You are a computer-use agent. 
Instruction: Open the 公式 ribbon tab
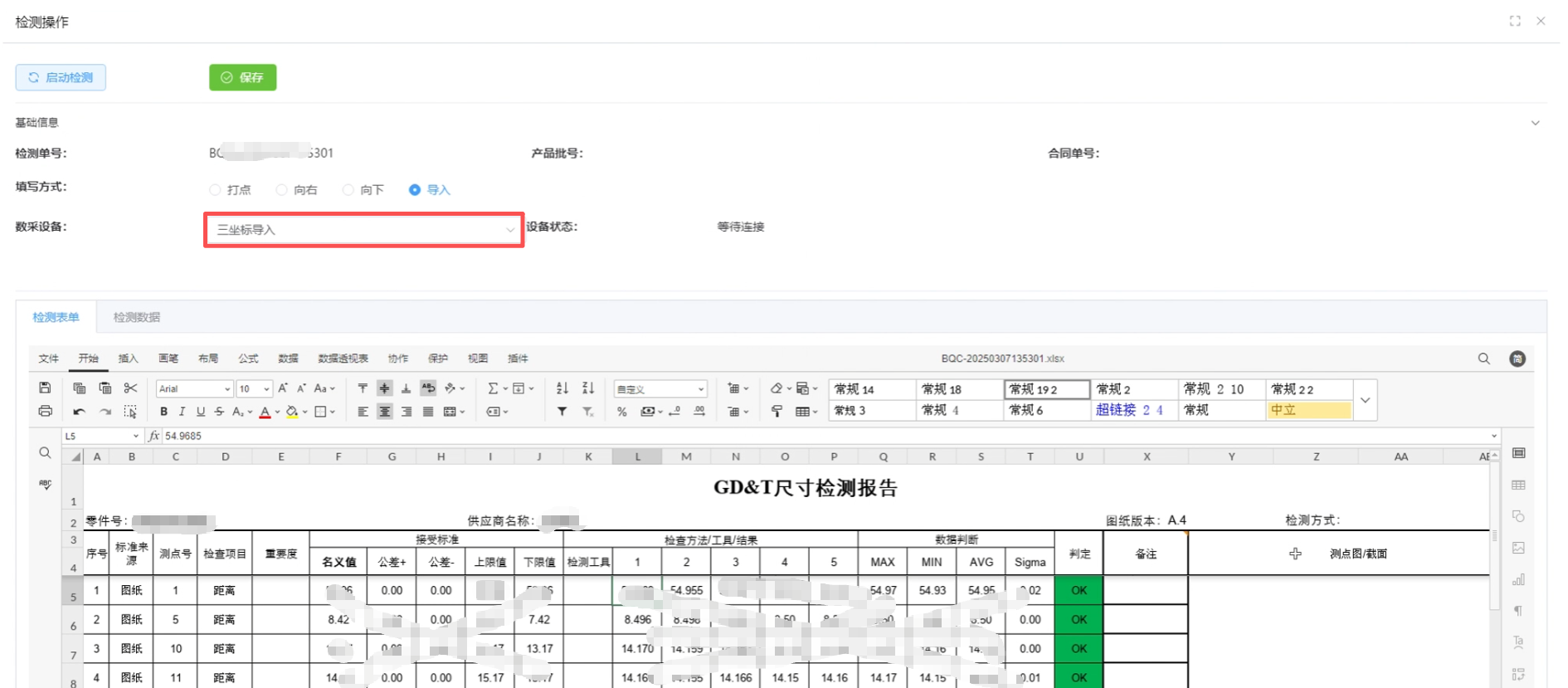coord(248,359)
